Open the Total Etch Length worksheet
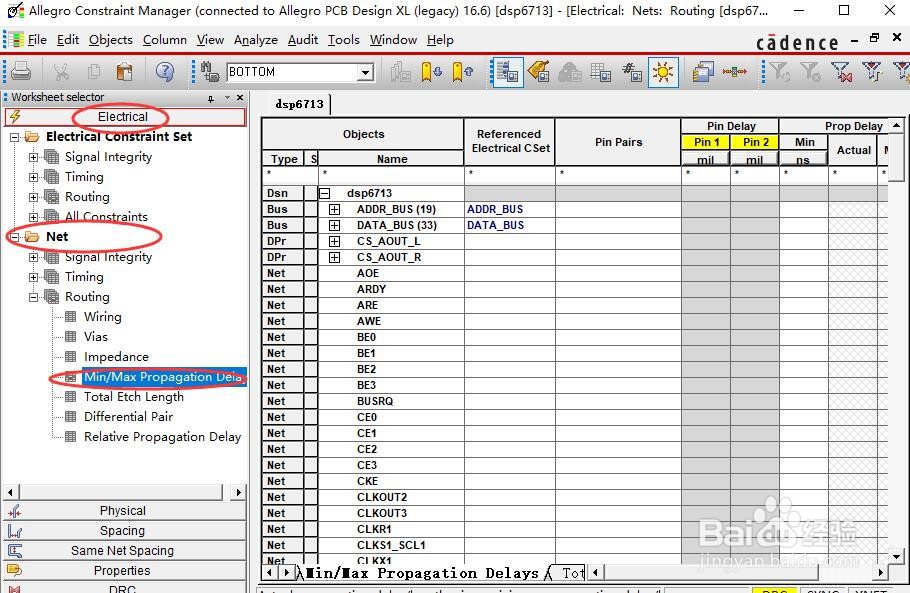This screenshot has width=910, height=593. point(133,397)
